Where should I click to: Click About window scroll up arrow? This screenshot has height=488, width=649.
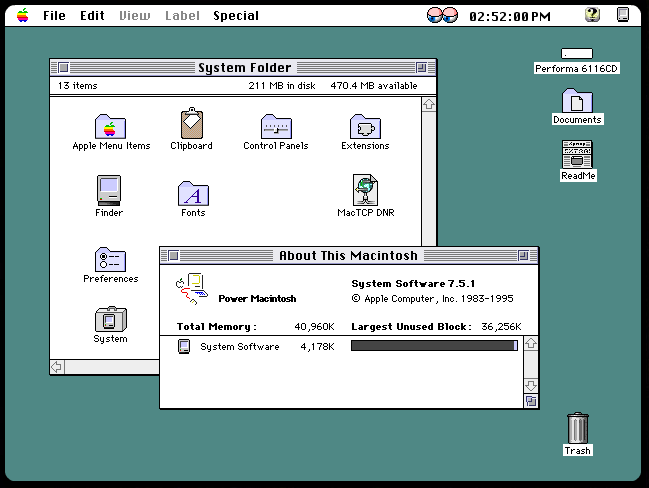pyautogui.click(x=531, y=343)
